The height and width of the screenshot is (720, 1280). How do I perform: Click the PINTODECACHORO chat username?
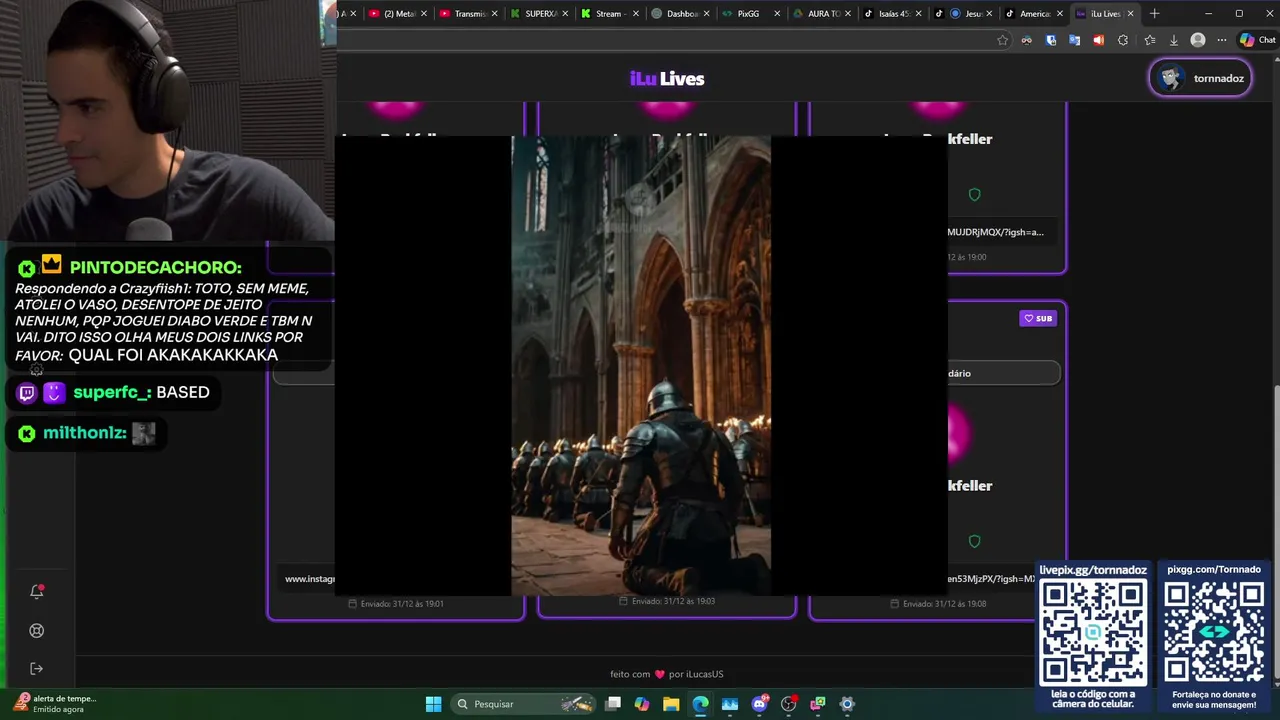pos(155,267)
